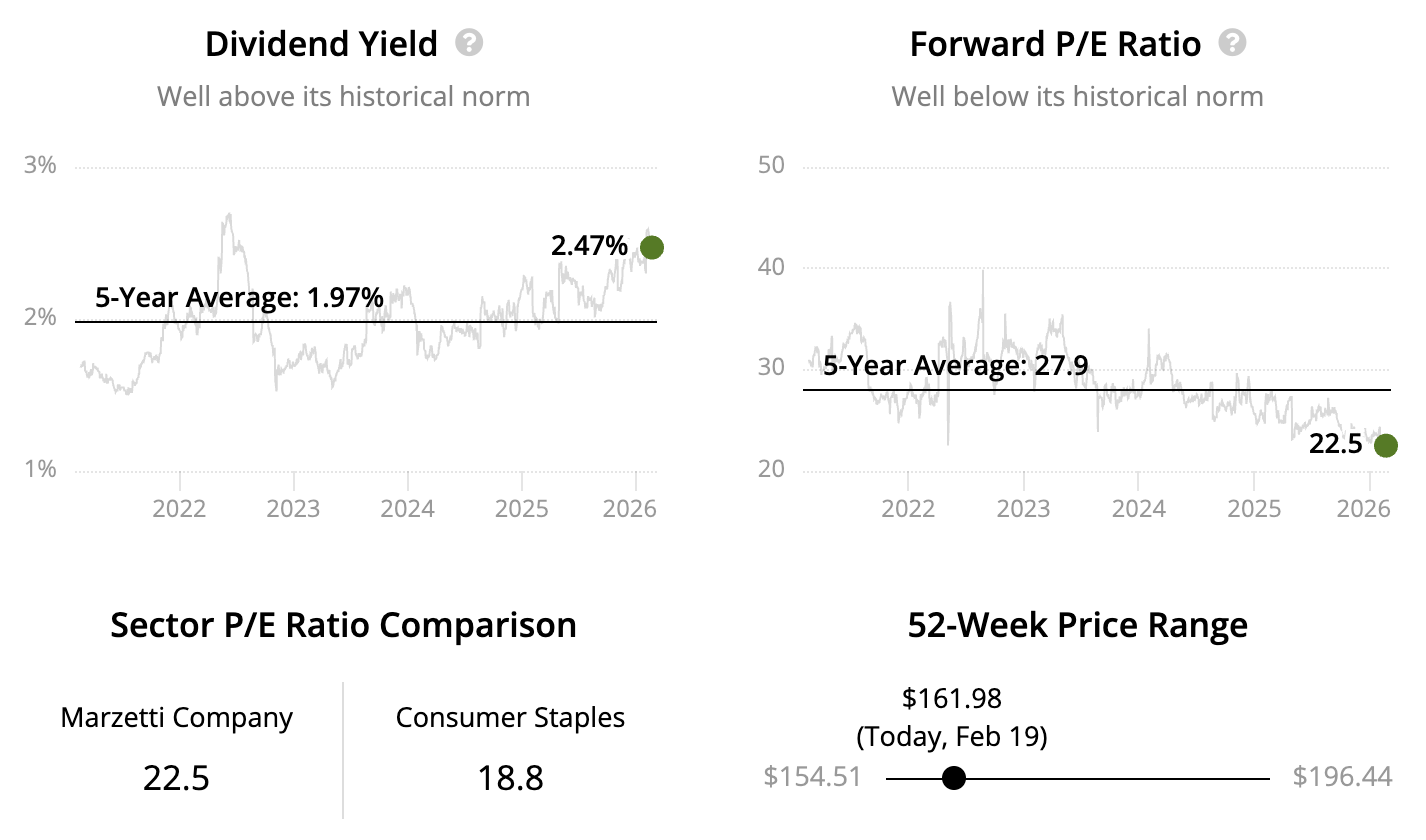Click the green 2.47% dividend yield marker
Viewport: 1426px width, 840px height.
click(x=651, y=247)
